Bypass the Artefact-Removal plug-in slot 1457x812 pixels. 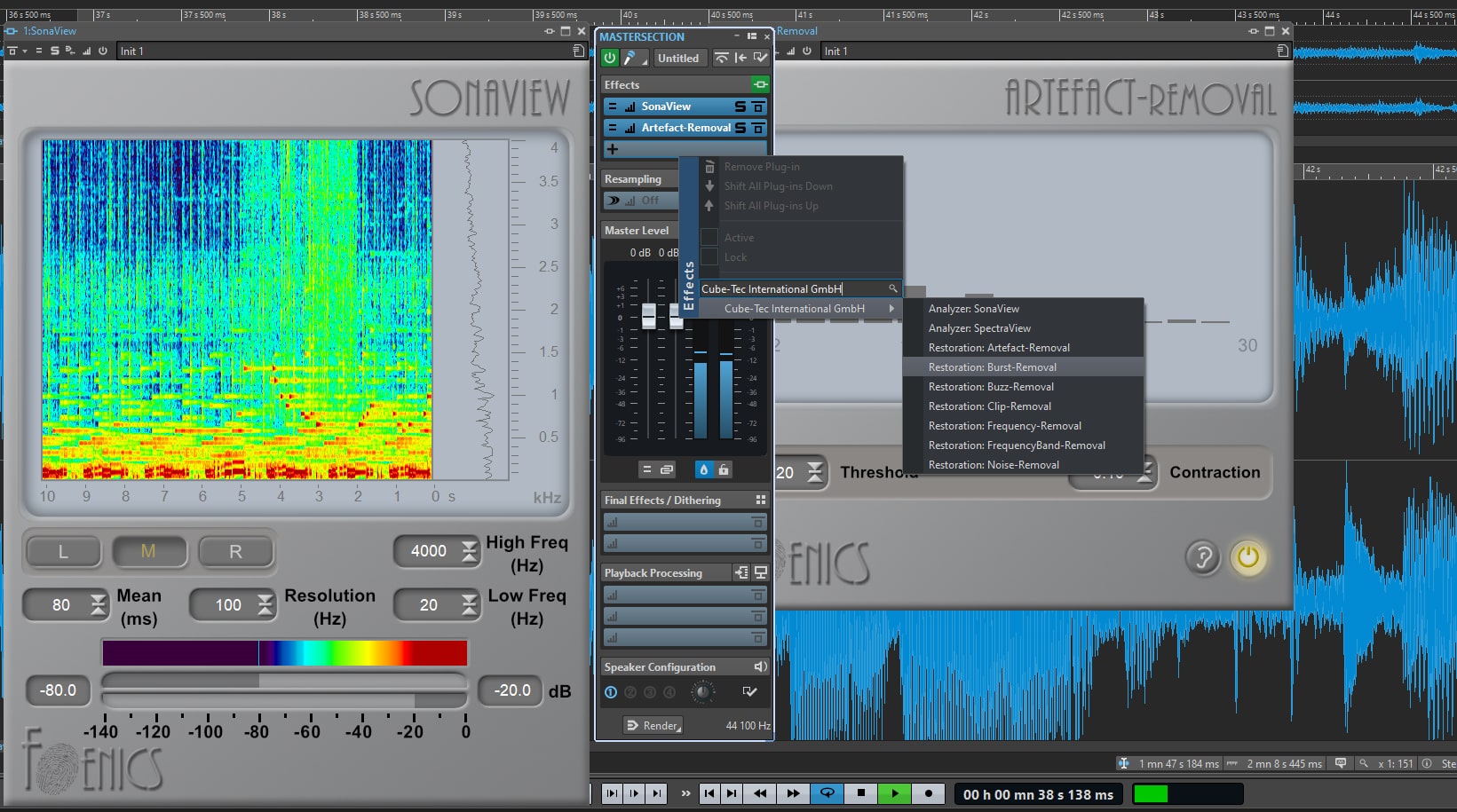pos(757,128)
